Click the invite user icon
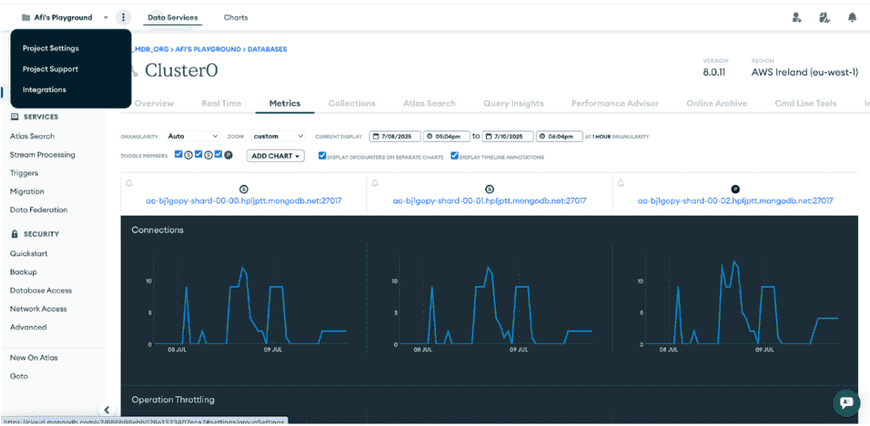This screenshot has width=870, height=426. point(797,18)
